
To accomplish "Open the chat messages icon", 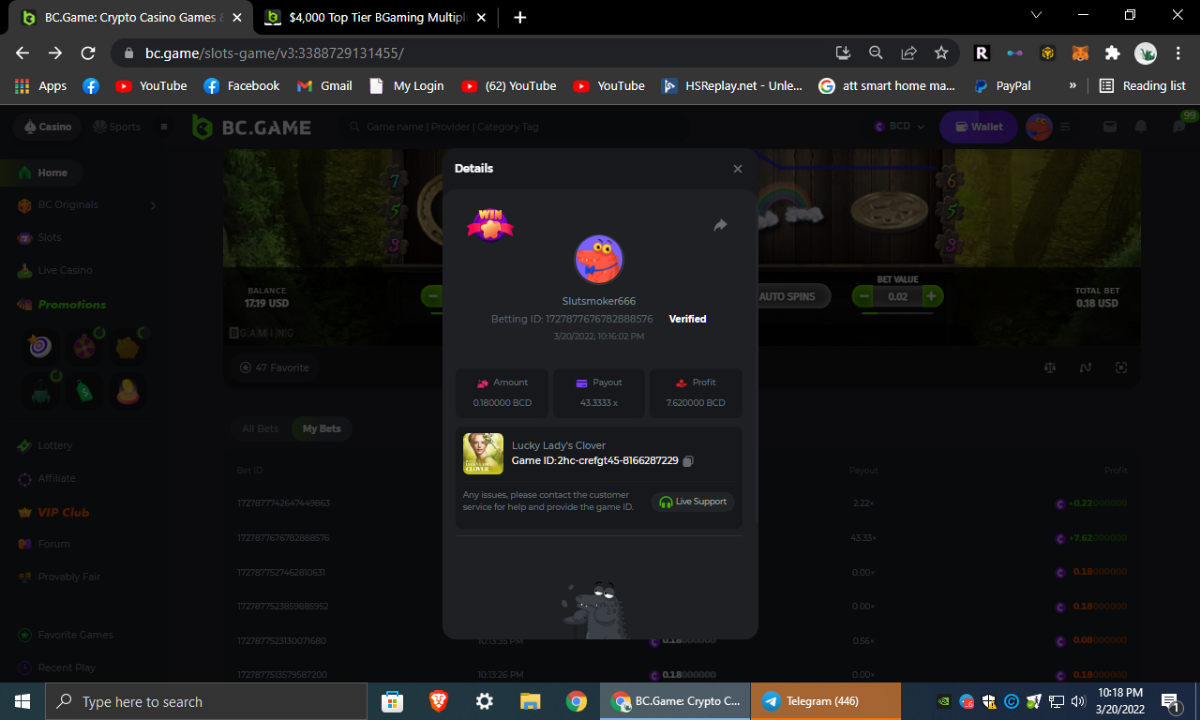I will coord(1178,127).
